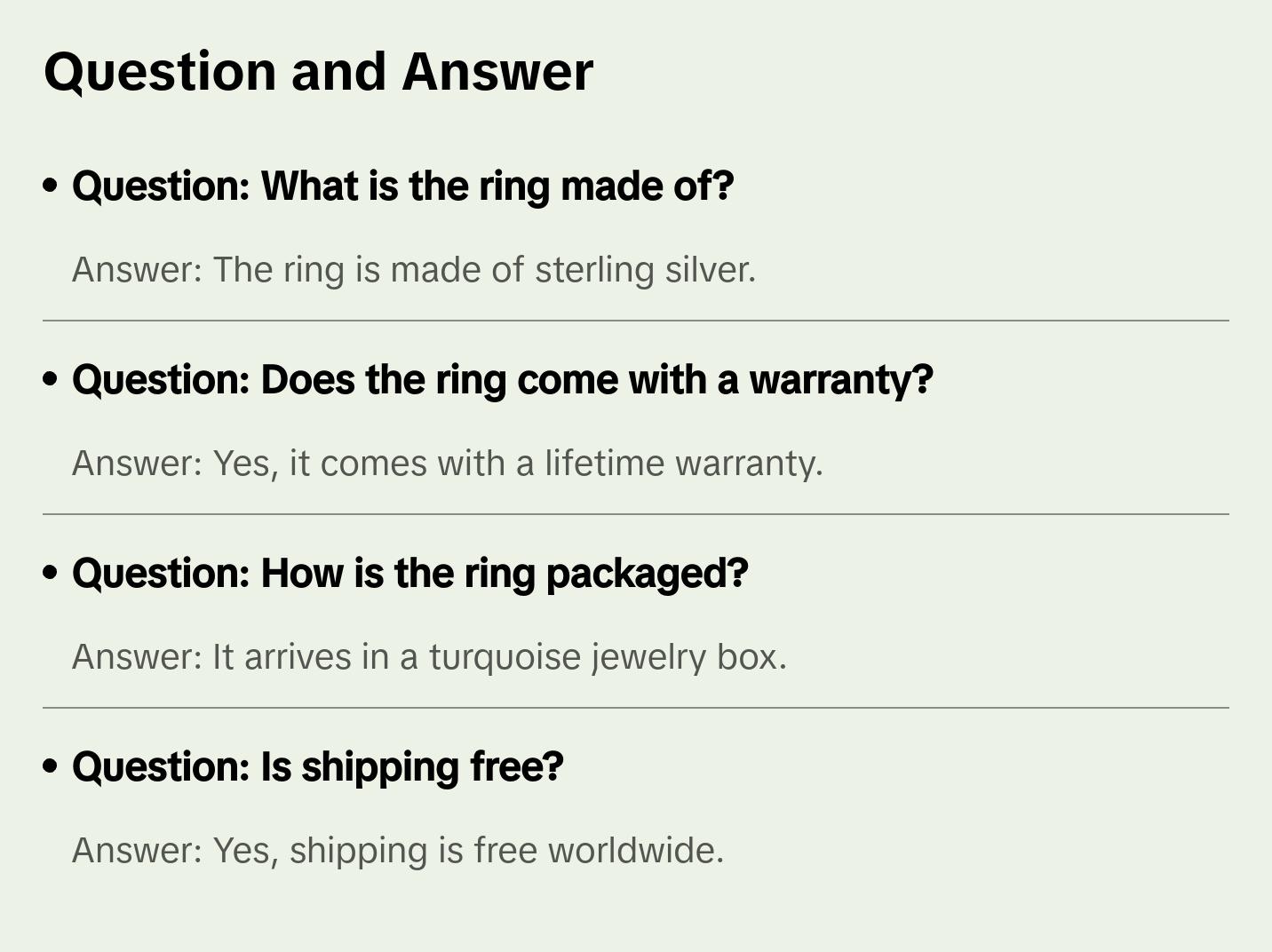The image size is (1272, 952).
Task: Click the divider below the packaging answer
Action: pos(636,708)
